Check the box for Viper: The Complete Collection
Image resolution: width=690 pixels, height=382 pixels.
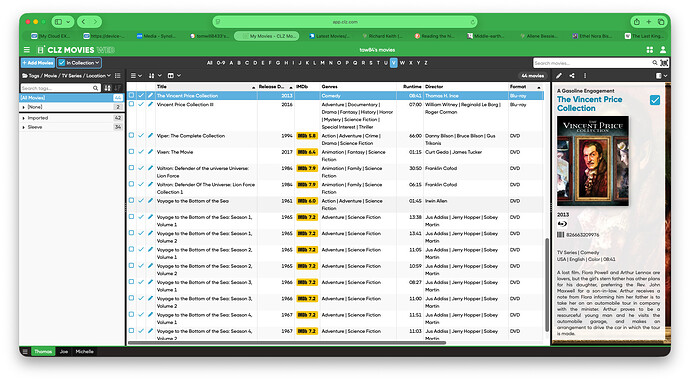point(131,135)
